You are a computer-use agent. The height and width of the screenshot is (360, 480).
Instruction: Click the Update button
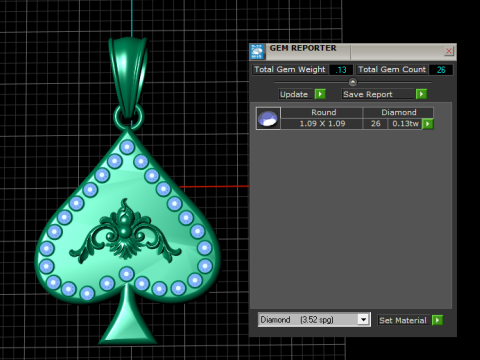tap(295, 94)
